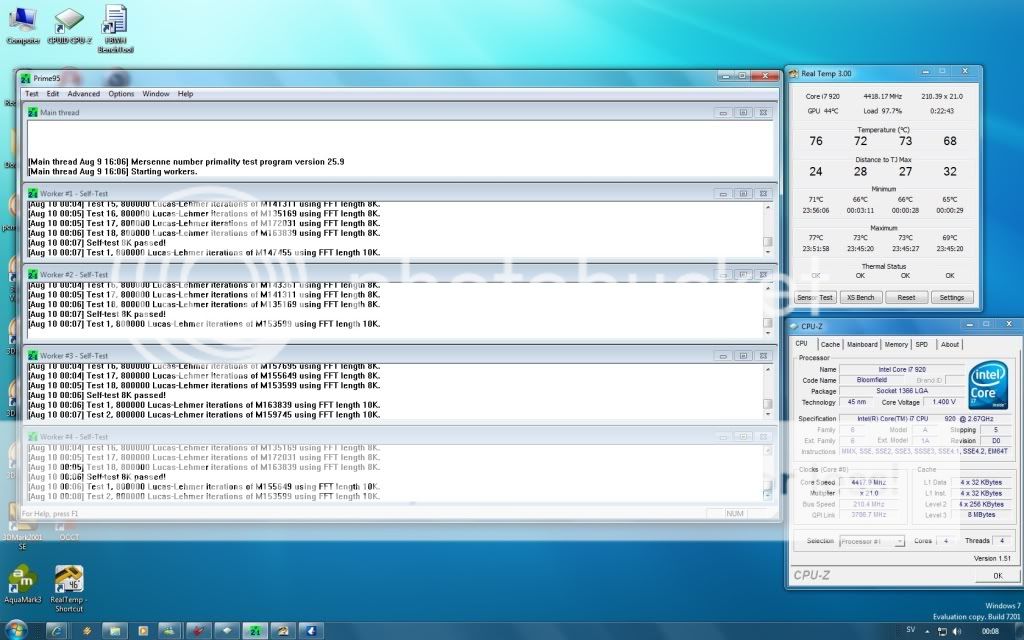Select the CPU tab in CPU-Z
The height and width of the screenshot is (640, 1024).
click(x=801, y=344)
